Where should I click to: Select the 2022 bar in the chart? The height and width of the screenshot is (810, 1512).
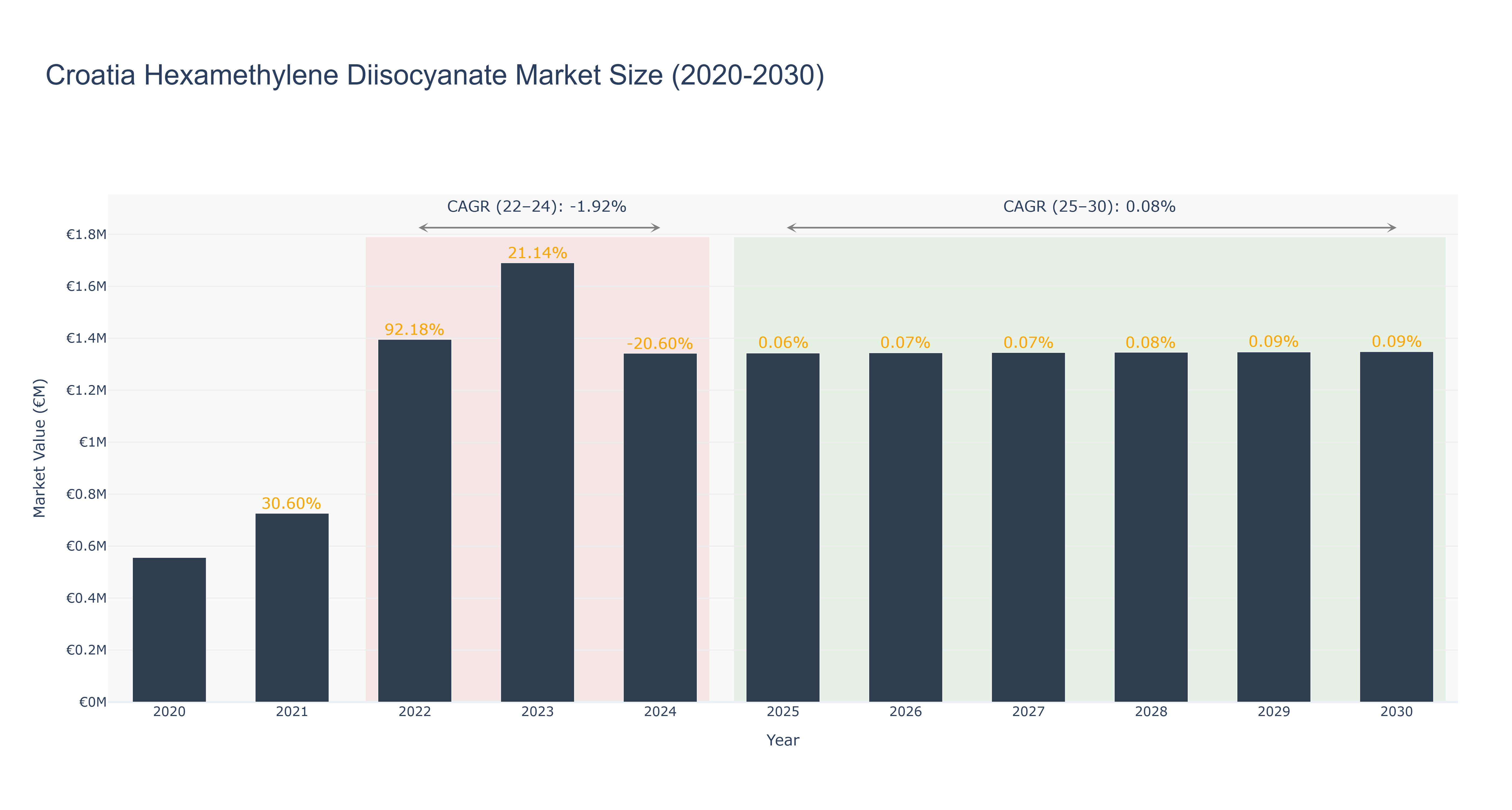pyautogui.click(x=414, y=521)
